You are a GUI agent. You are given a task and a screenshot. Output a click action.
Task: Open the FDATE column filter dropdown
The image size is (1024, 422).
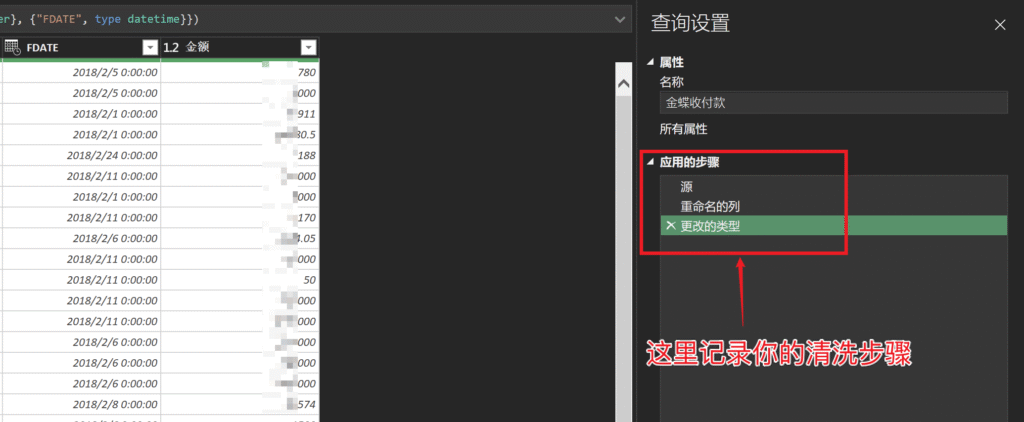tap(150, 47)
